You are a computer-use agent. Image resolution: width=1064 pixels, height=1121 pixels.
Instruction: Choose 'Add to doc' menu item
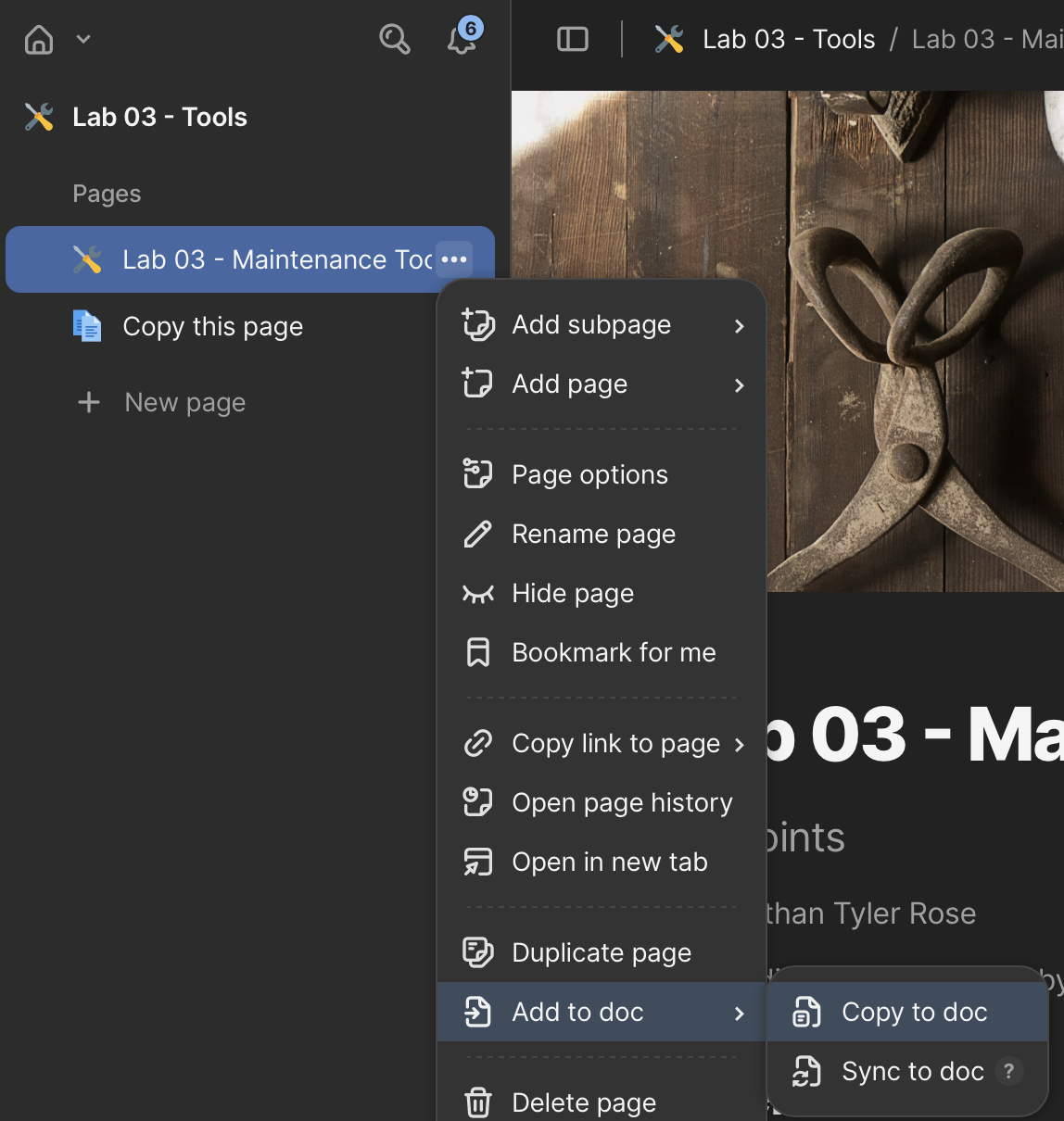pos(602,1012)
